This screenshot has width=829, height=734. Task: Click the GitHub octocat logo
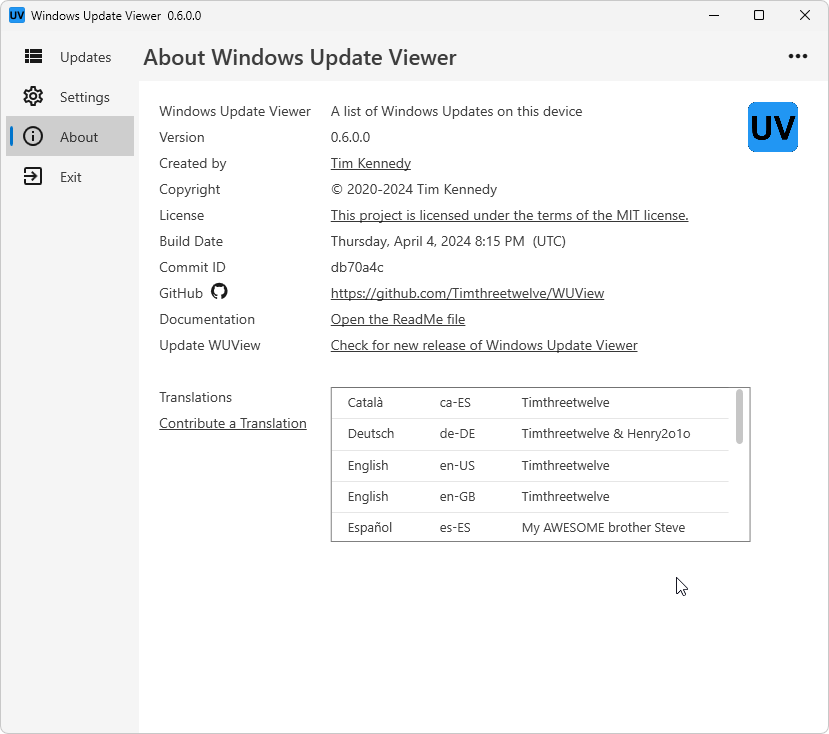coord(219,291)
